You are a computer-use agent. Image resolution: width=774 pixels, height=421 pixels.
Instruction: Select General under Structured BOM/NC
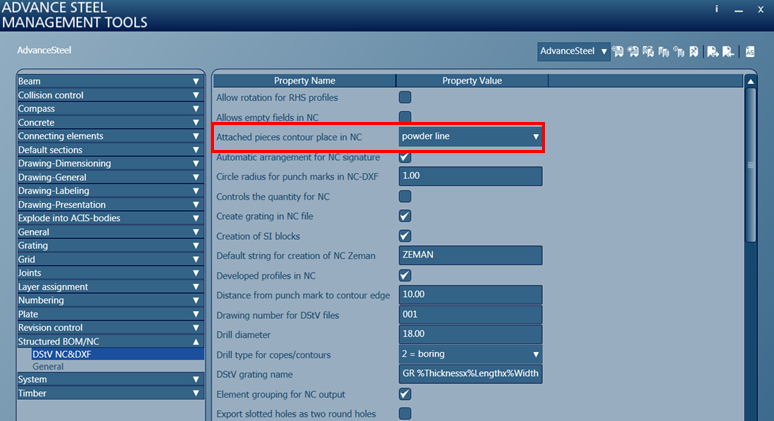(x=48, y=367)
